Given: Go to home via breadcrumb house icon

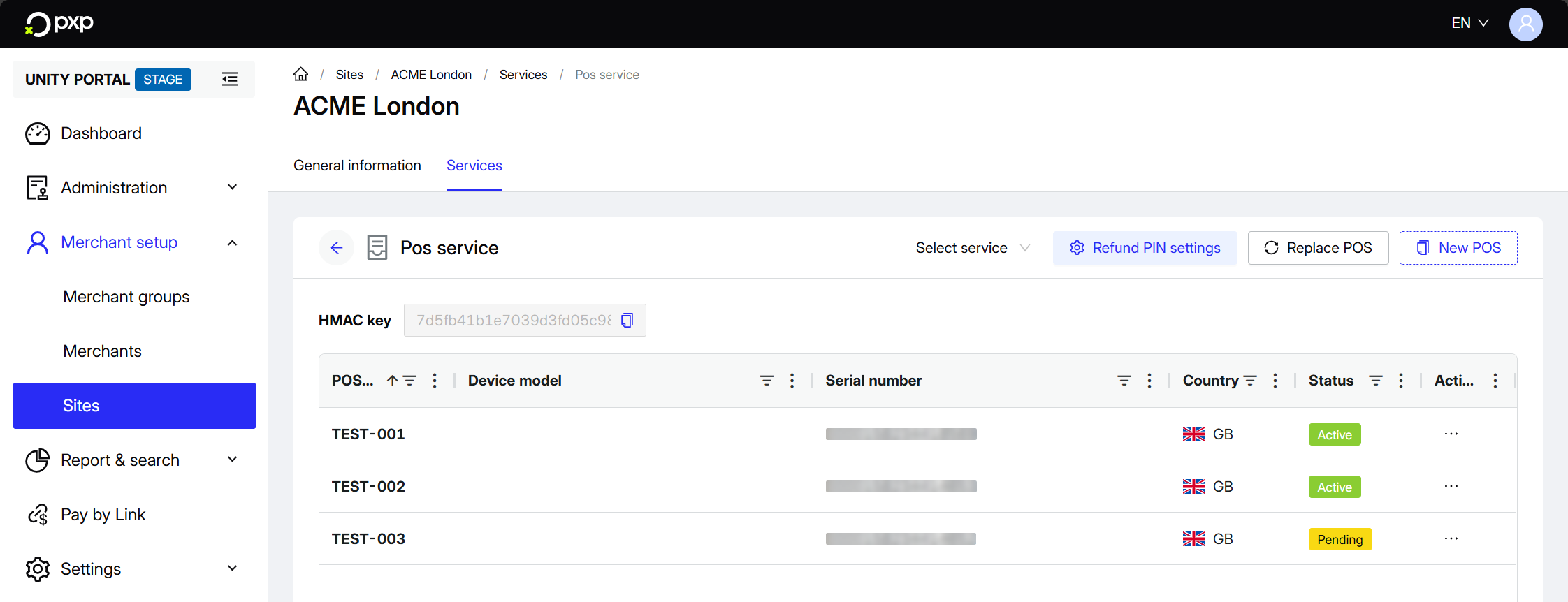Looking at the screenshot, I should click(x=300, y=74).
